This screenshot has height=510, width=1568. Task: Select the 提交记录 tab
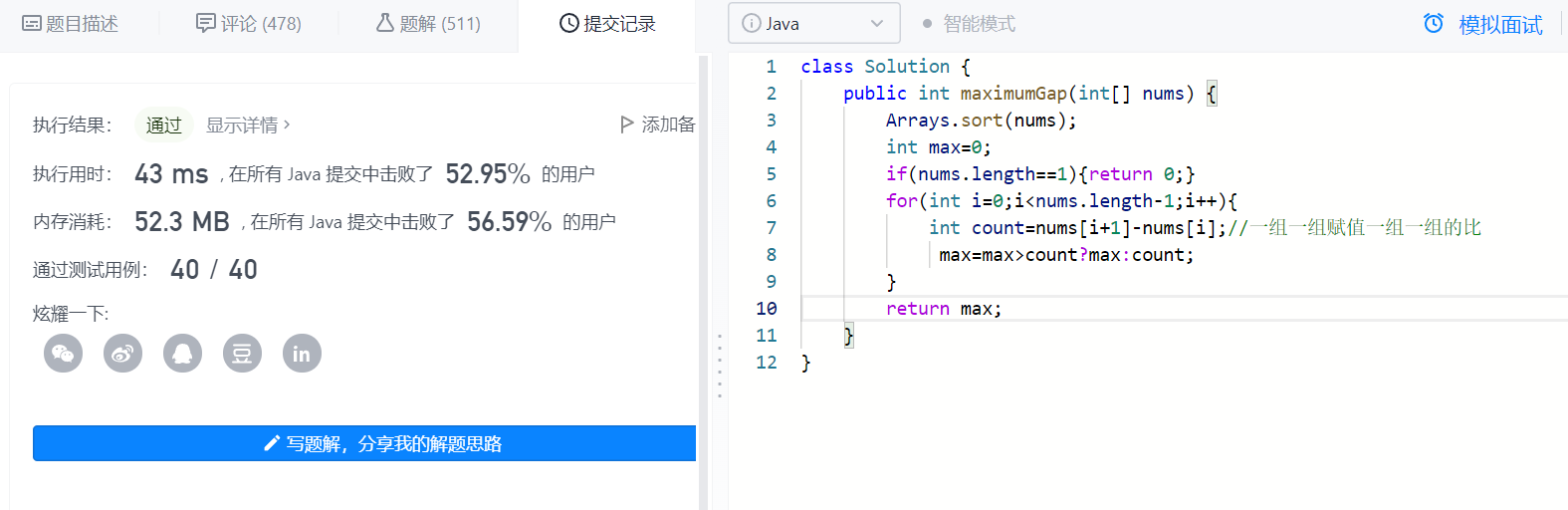tap(607, 23)
